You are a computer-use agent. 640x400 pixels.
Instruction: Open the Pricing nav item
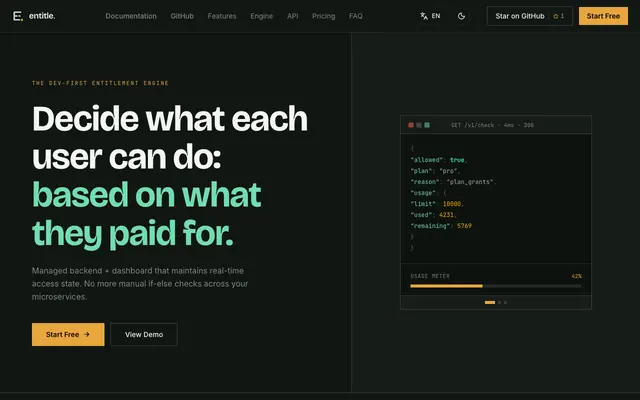[324, 16]
